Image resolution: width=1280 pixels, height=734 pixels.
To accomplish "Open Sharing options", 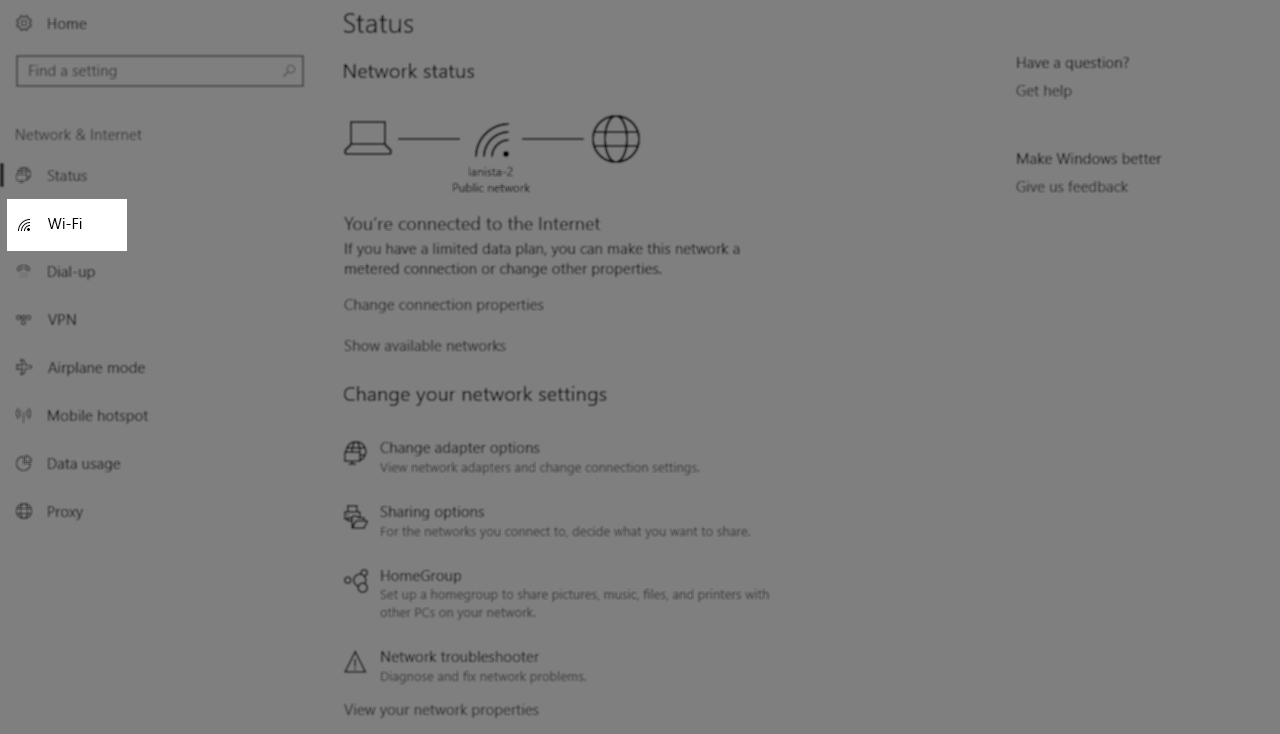I will coord(432,511).
